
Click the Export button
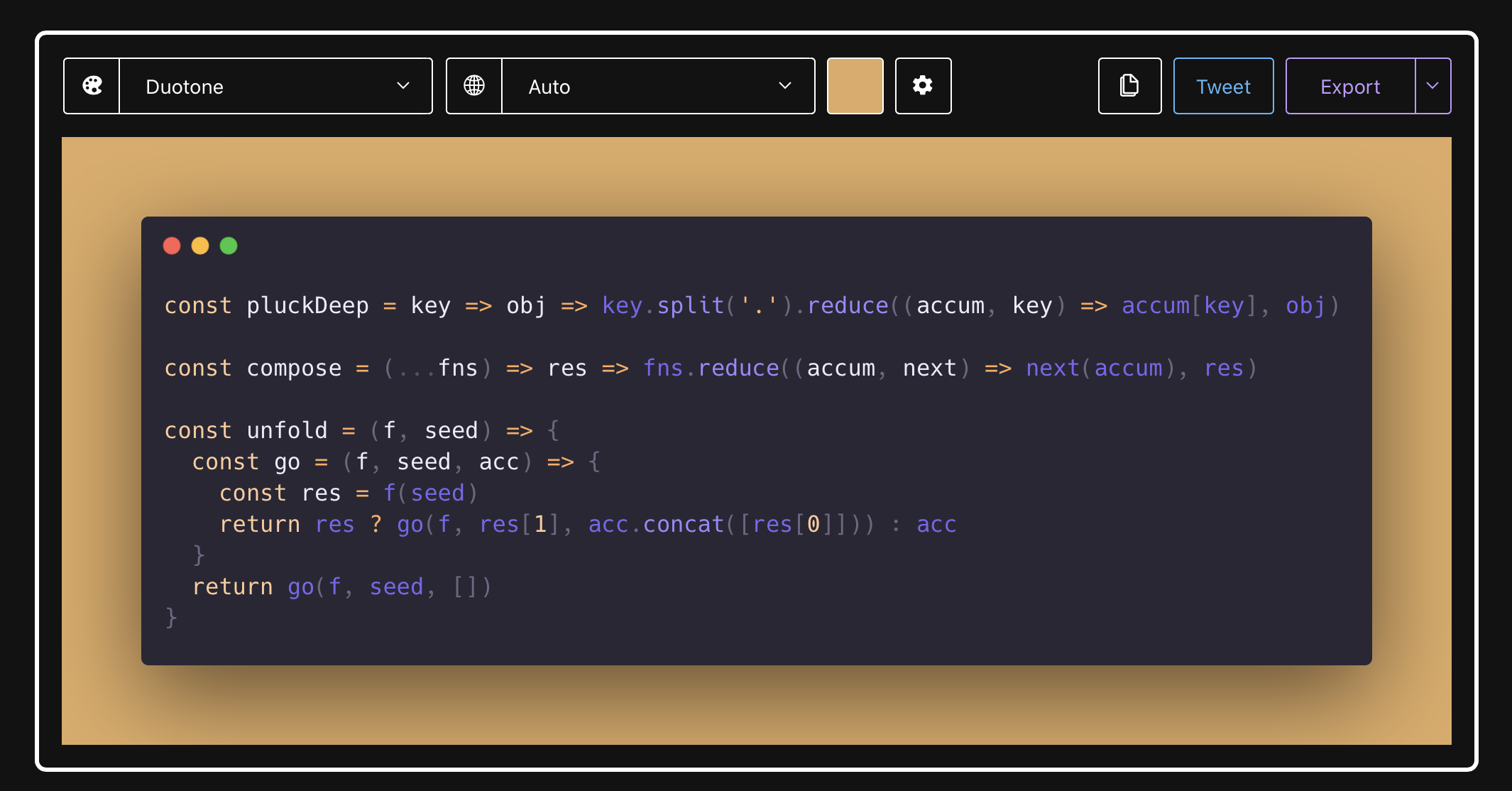click(x=1349, y=86)
